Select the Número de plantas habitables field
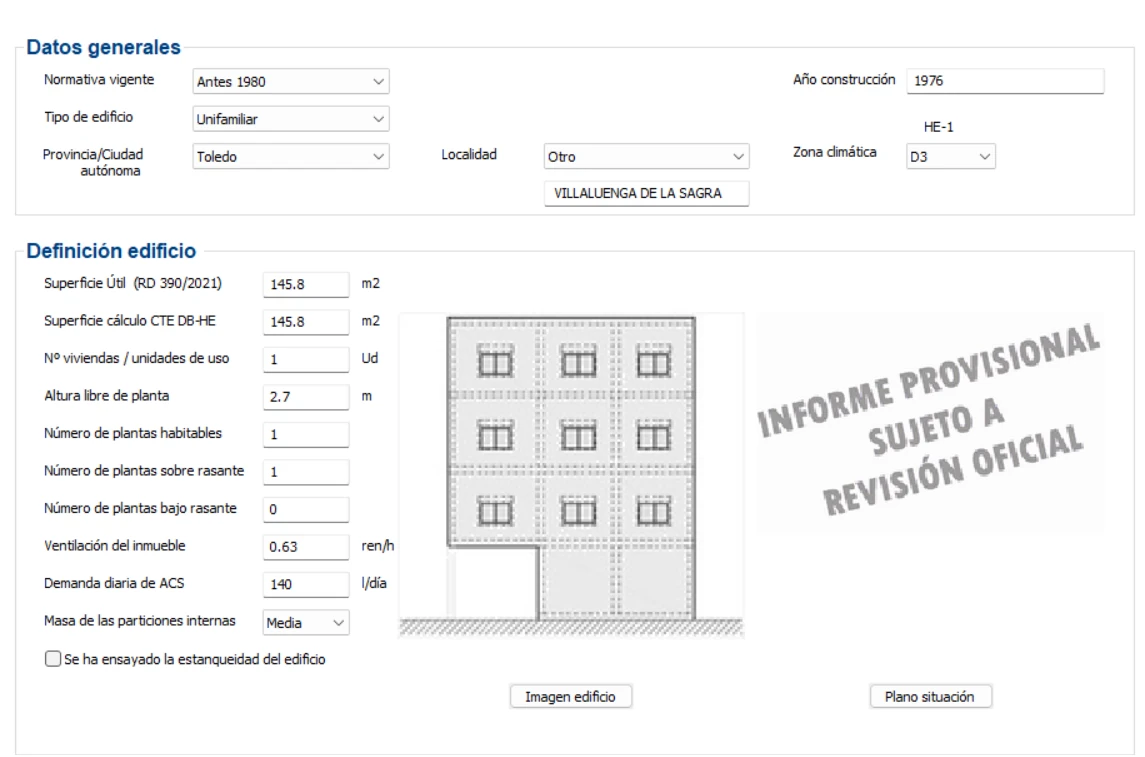Image resolution: width=1145 pixels, height=757 pixels. pyautogui.click(x=306, y=434)
